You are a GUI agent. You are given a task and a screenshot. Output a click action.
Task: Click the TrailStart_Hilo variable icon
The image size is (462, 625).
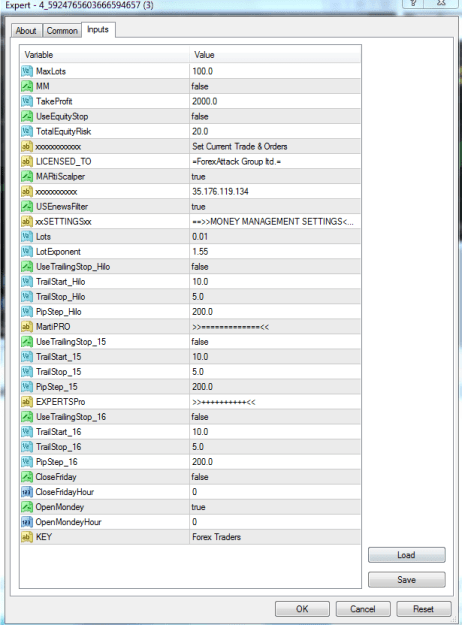[x=27, y=282]
